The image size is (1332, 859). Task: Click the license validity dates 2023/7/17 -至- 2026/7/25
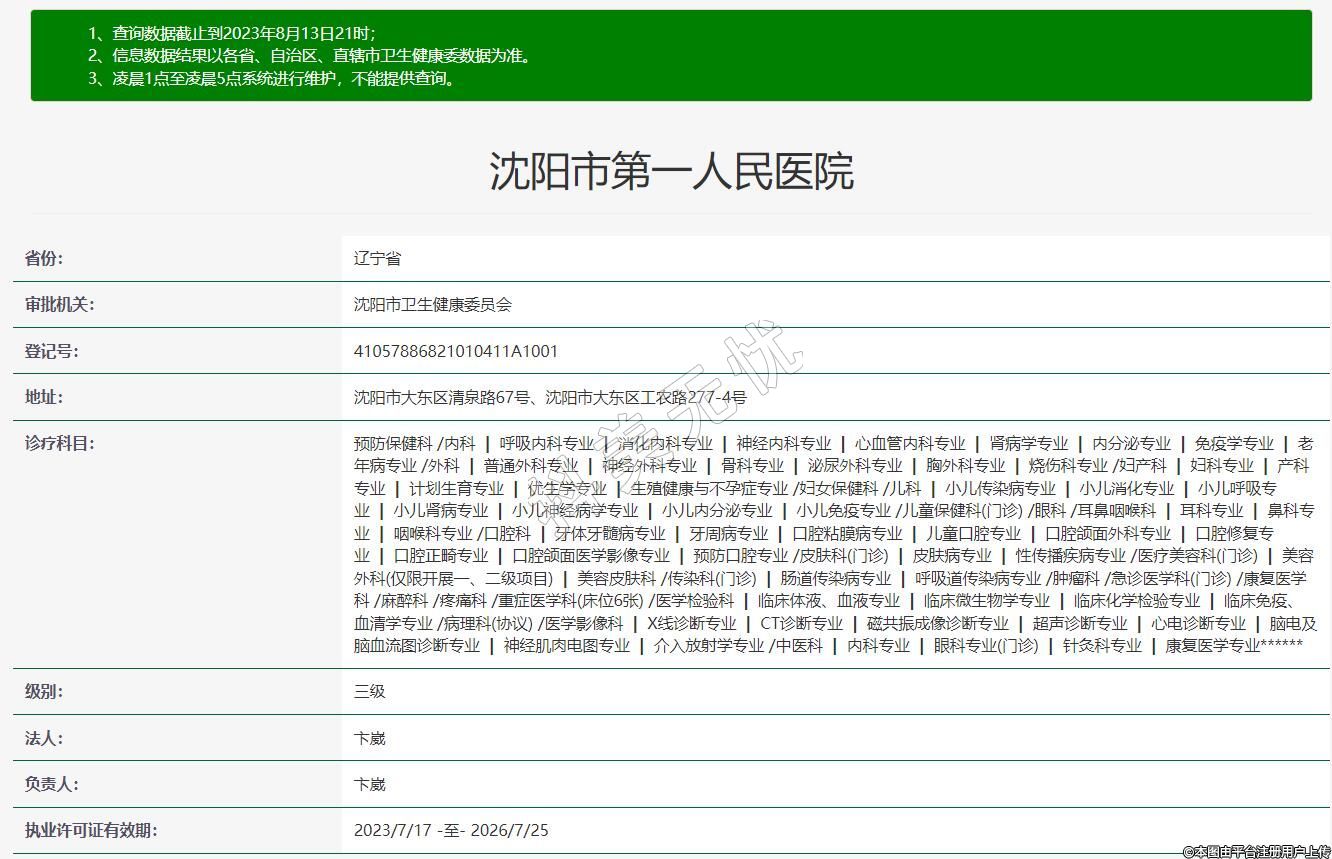click(451, 830)
